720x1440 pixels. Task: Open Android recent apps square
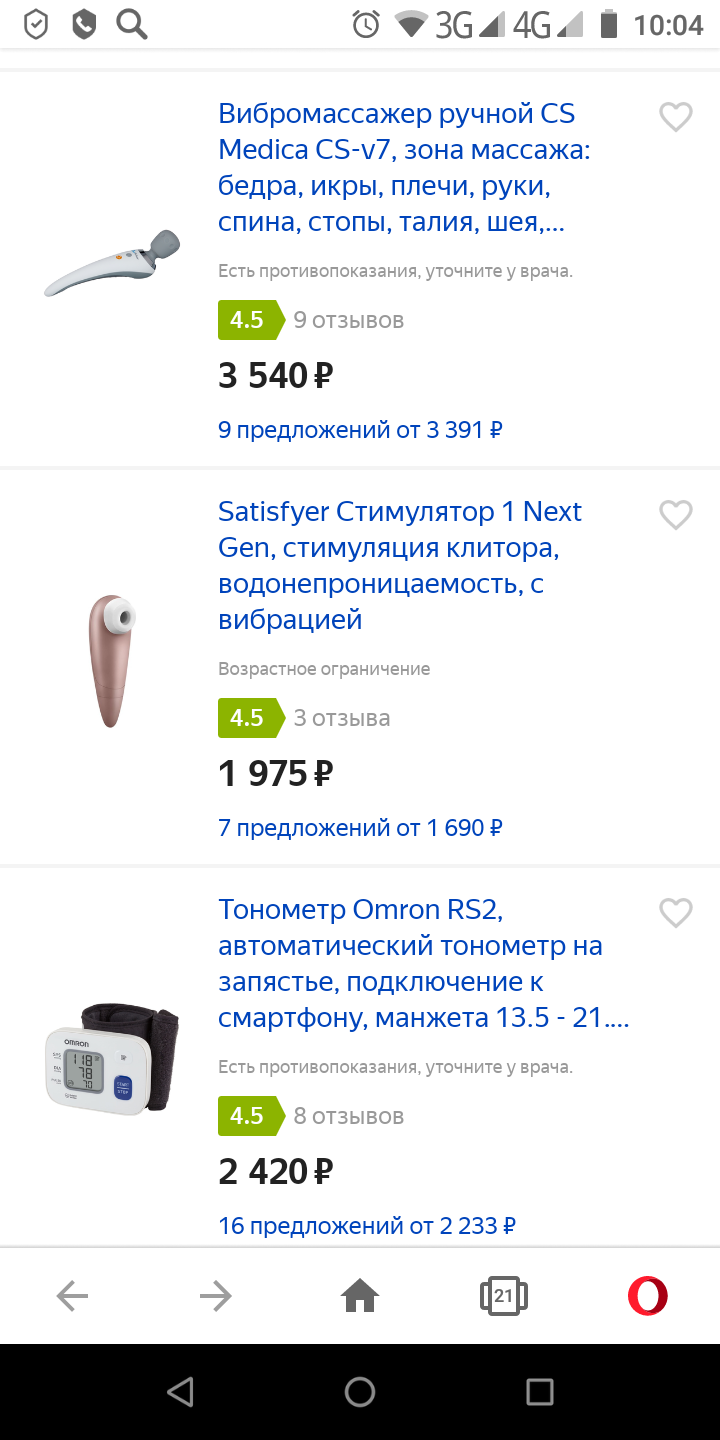[x=540, y=1391]
